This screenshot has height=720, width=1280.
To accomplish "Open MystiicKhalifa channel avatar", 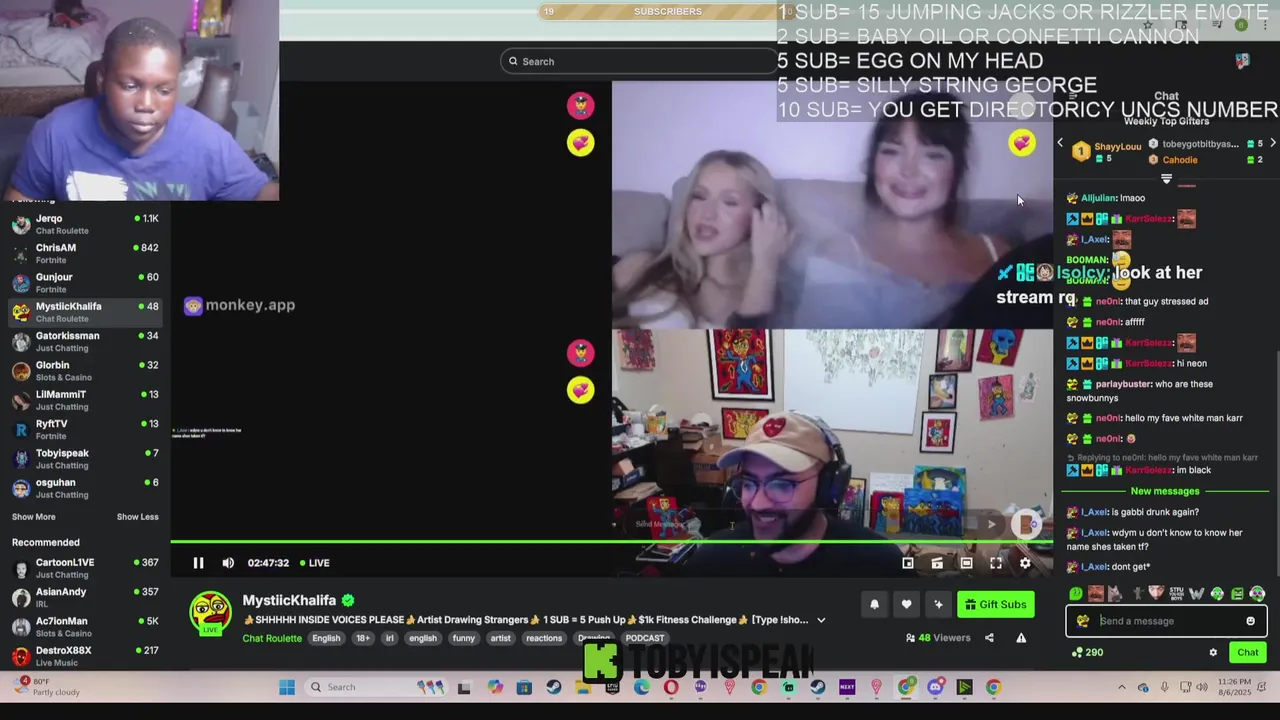I will (x=211, y=613).
